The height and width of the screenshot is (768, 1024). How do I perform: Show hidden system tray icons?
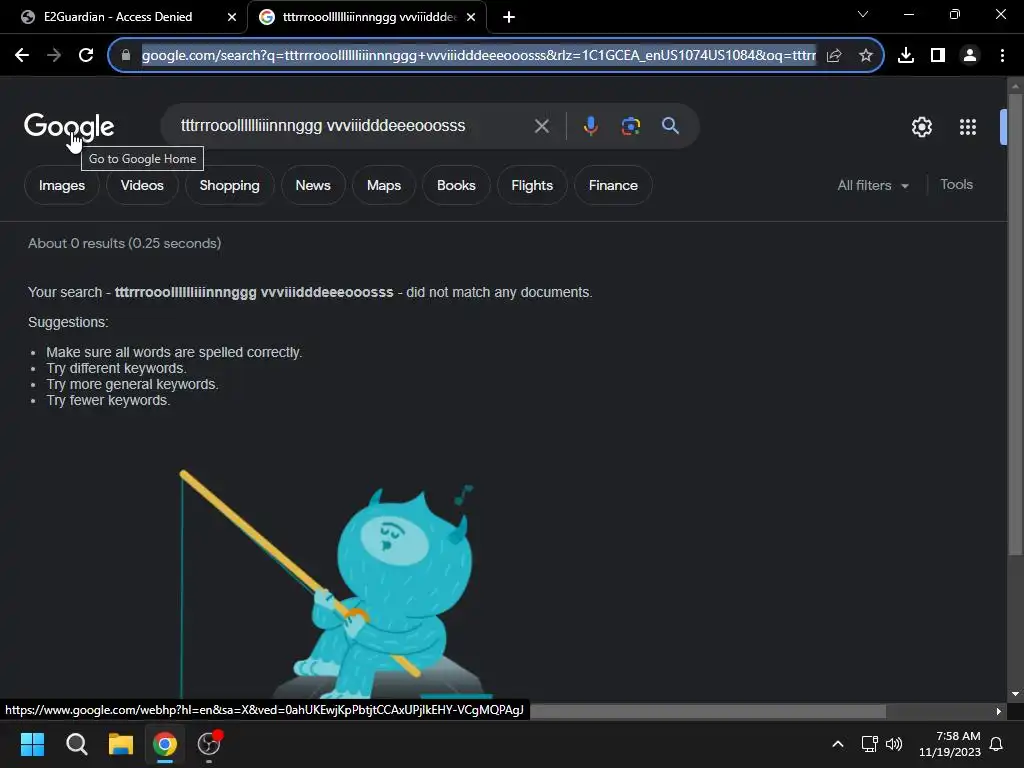tap(838, 744)
